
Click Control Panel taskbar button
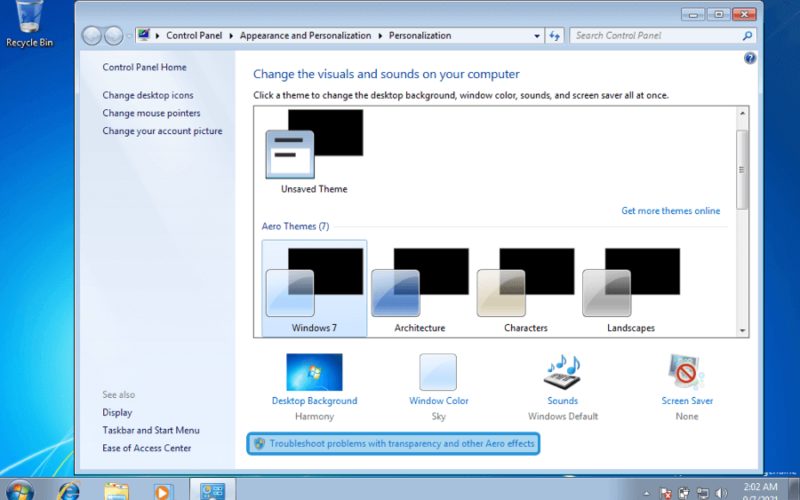212,490
